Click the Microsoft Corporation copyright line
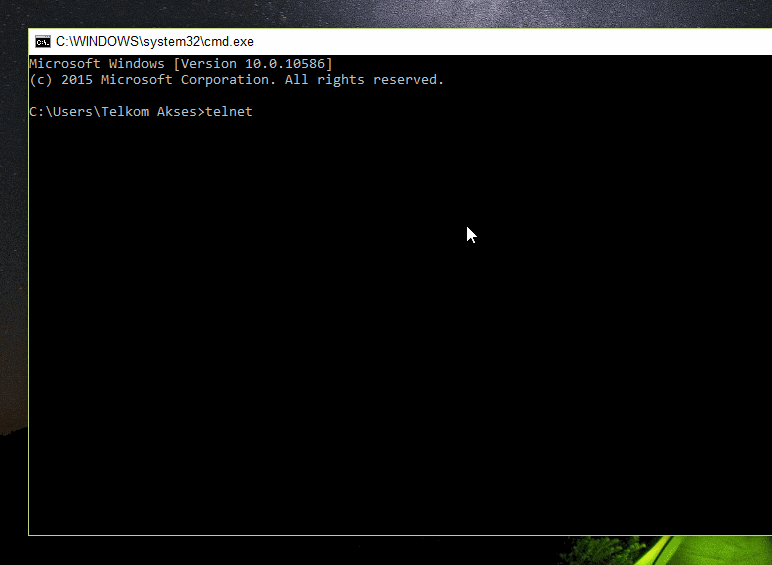This screenshot has width=772, height=565. pyautogui.click(x=236, y=80)
